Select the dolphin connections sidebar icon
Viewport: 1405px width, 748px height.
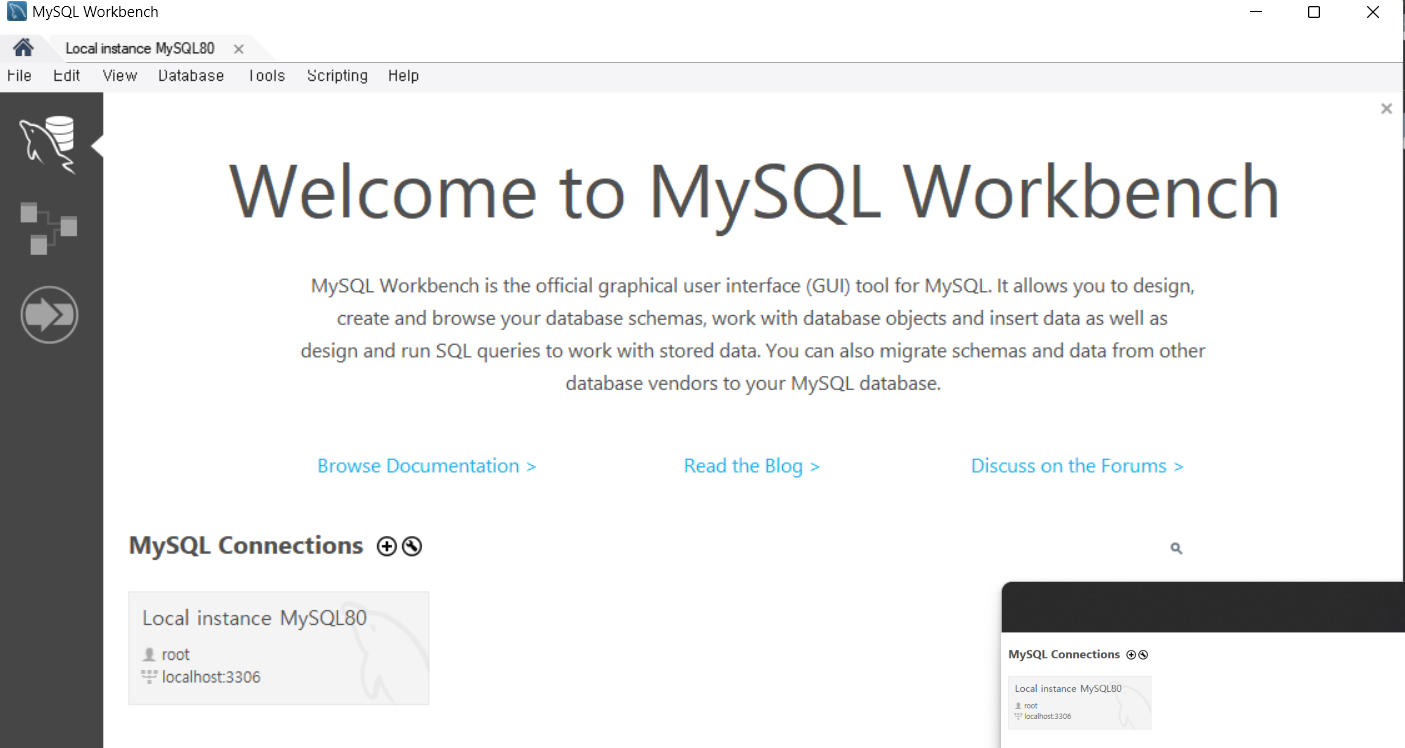pyautogui.click(x=48, y=145)
